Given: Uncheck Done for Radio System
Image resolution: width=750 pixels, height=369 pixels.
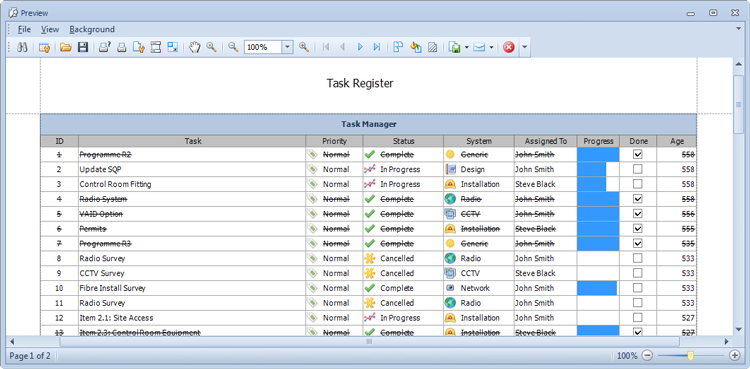Looking at the screenshot, I should click(638, 199).
